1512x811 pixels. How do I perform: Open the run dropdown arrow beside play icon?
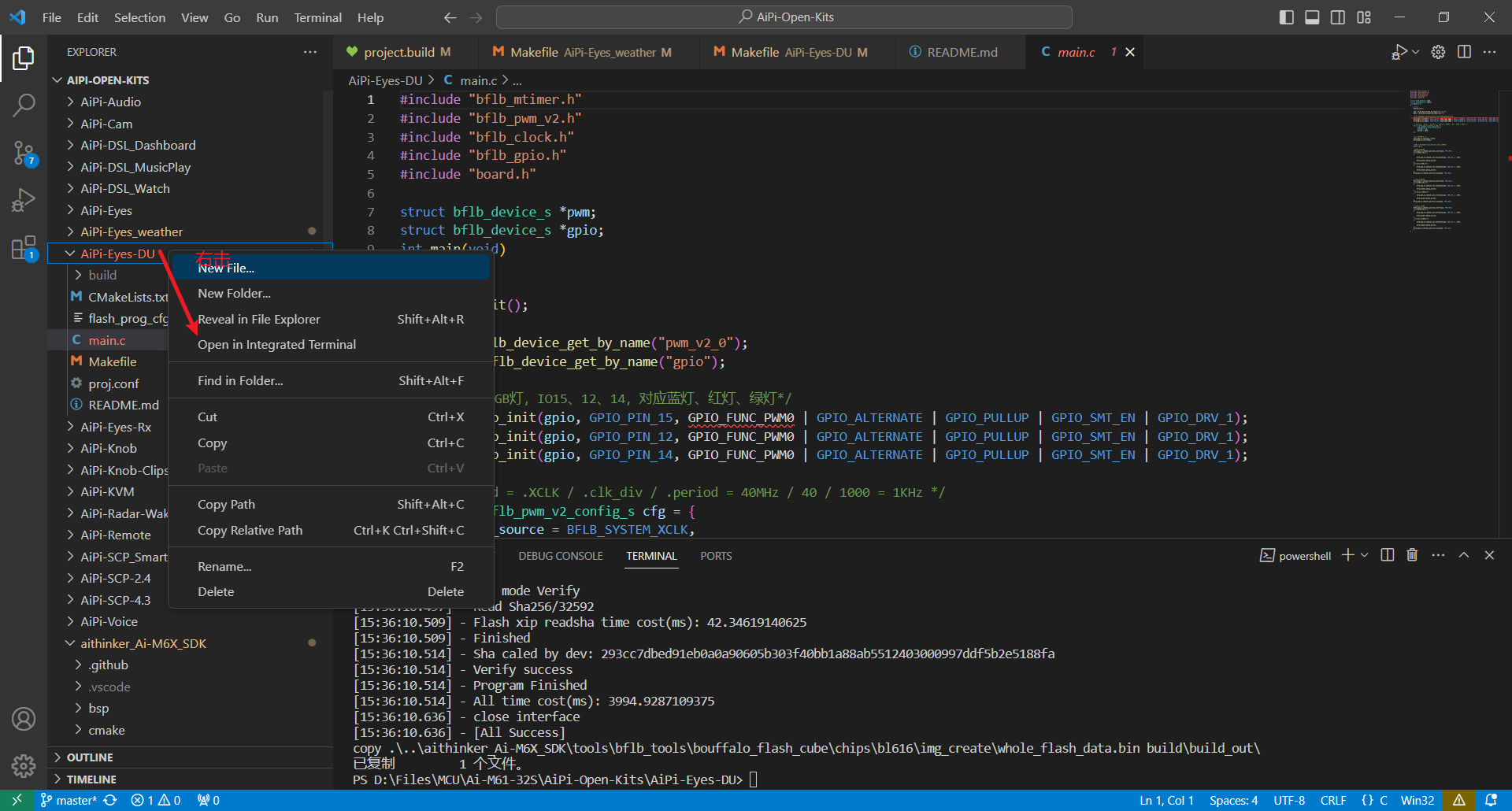coord(1415,52)
